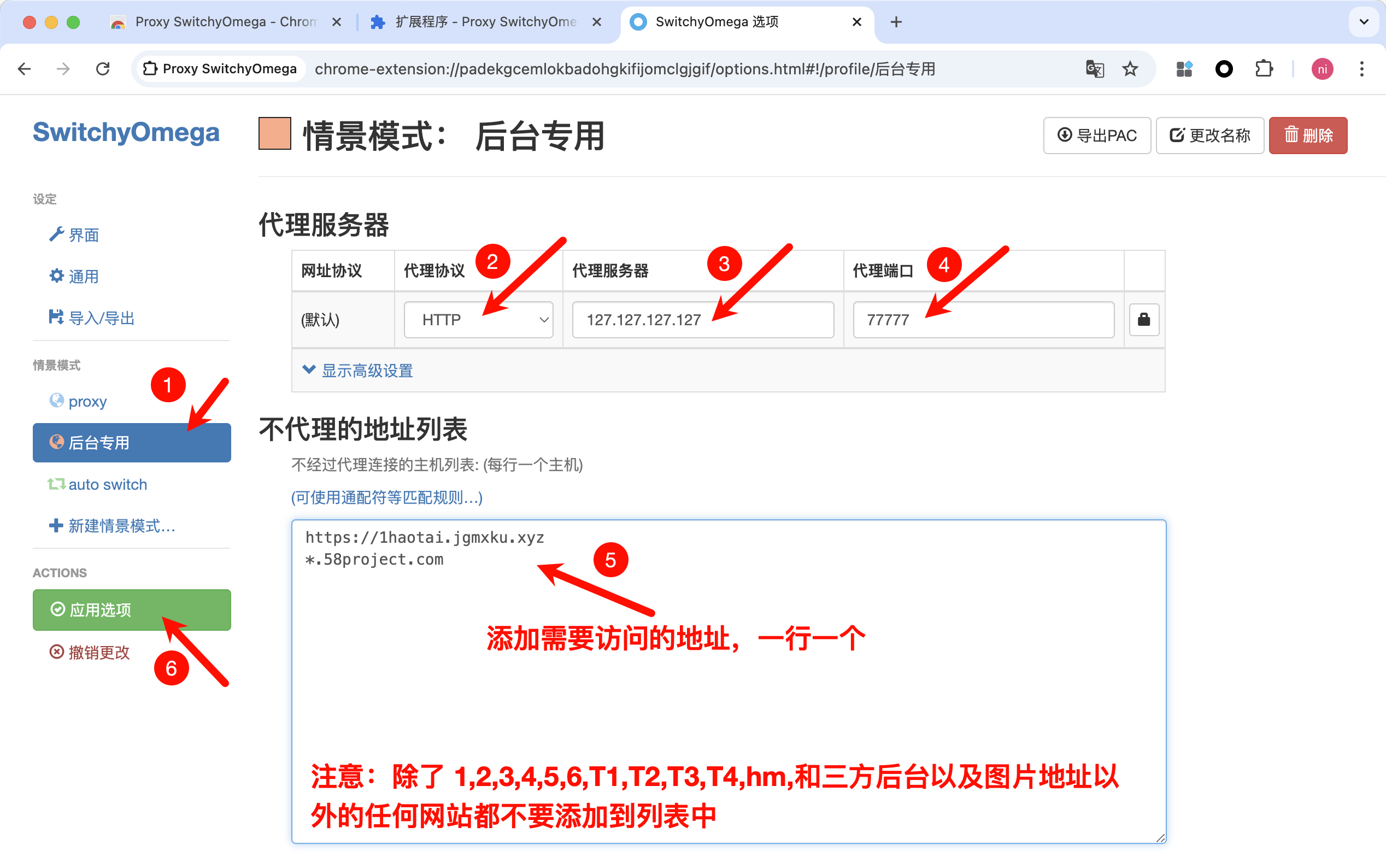
Task: Open the Chrome three-dot menu
Action: pyautogui.click(x=1361, y=69)
